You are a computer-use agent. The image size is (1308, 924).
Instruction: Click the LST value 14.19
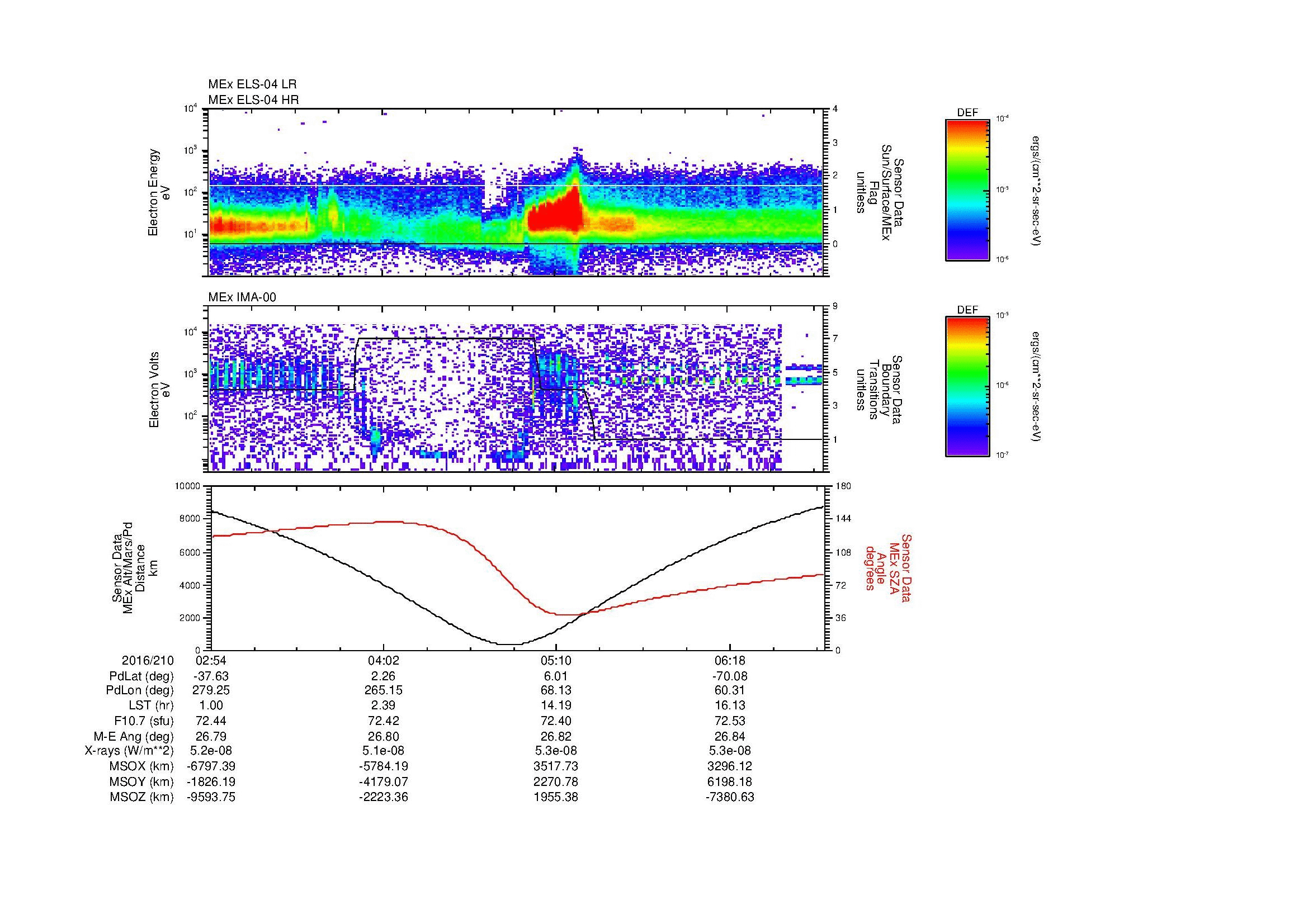point(556,705)
